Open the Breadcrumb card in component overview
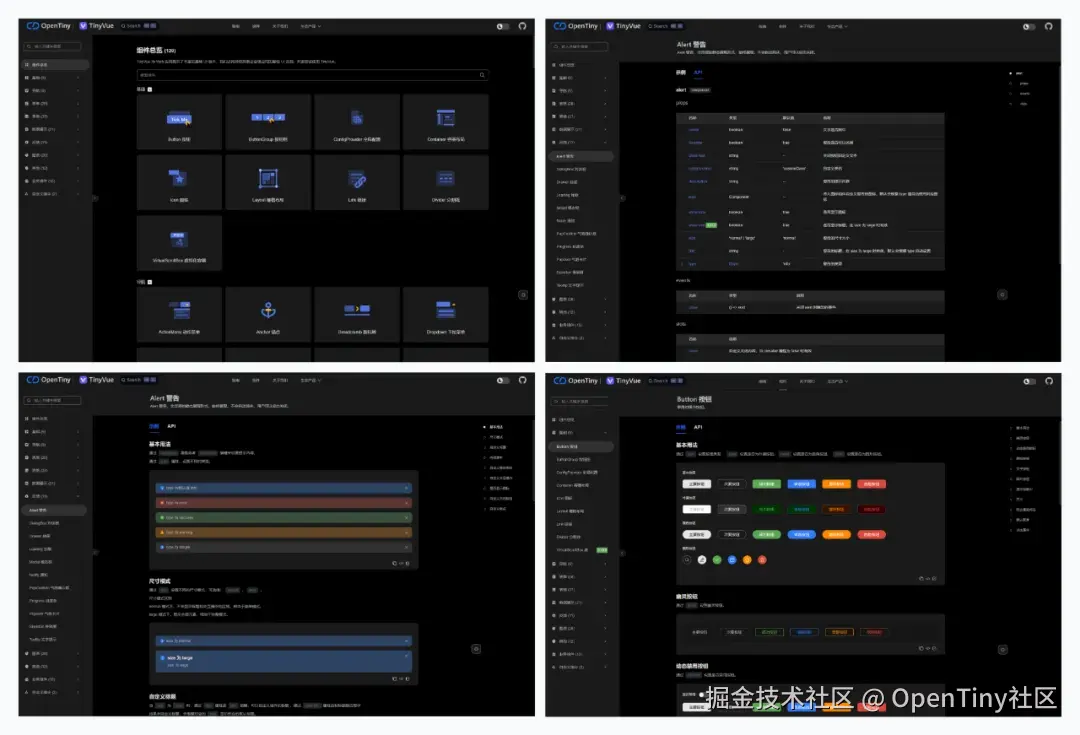Viewport: 1080px width, 735px height. [357, 315]
